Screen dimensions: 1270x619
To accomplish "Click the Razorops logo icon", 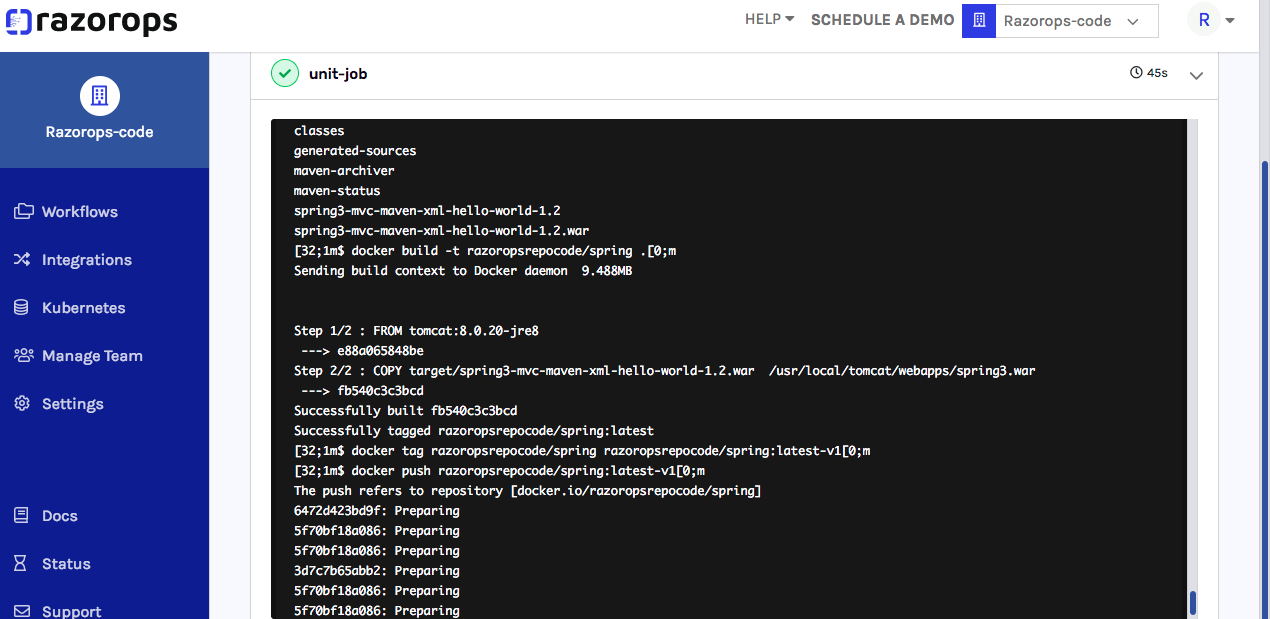I will (x=18, y=22).
